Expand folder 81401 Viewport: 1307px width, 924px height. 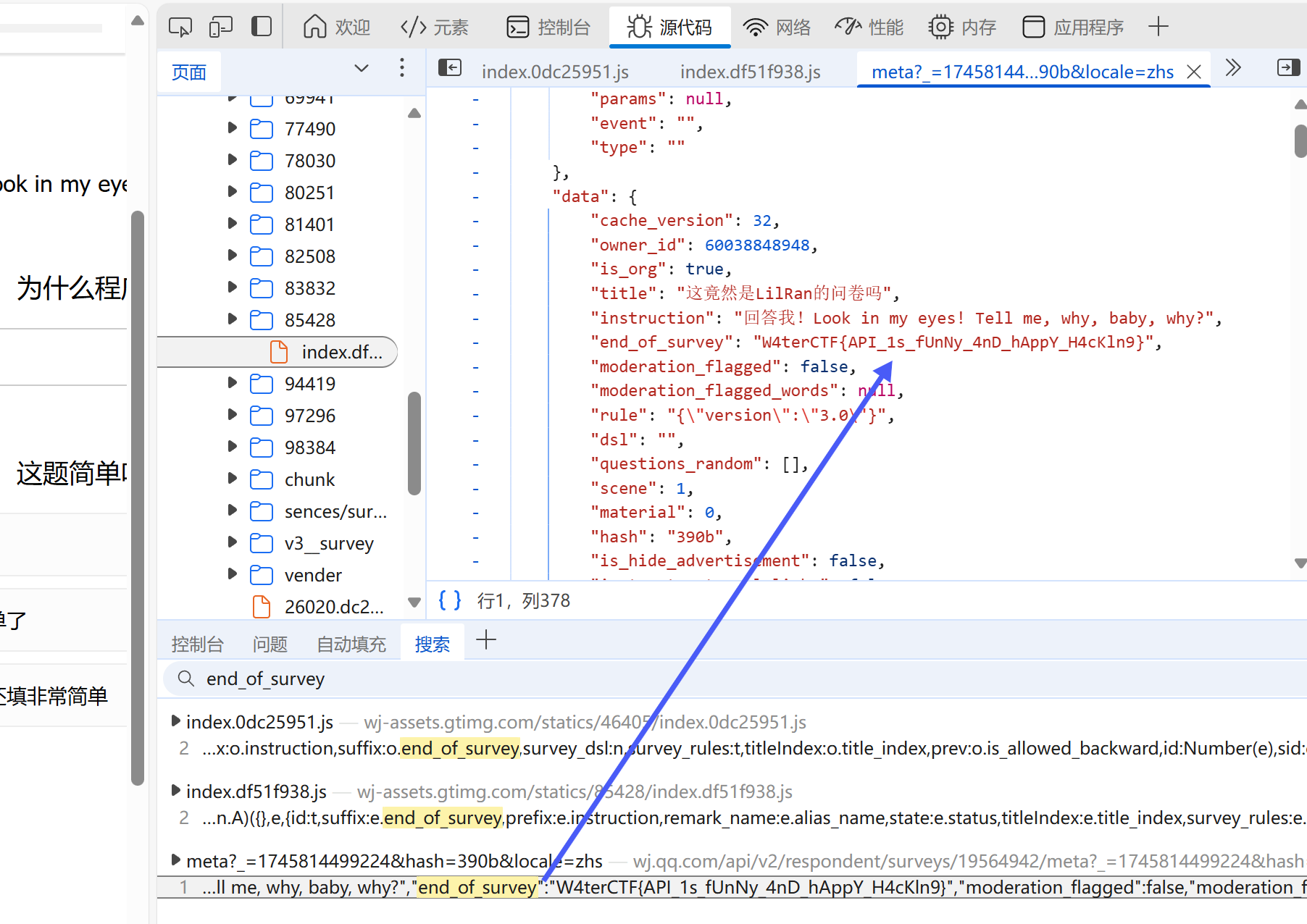[x=233, y=224]
